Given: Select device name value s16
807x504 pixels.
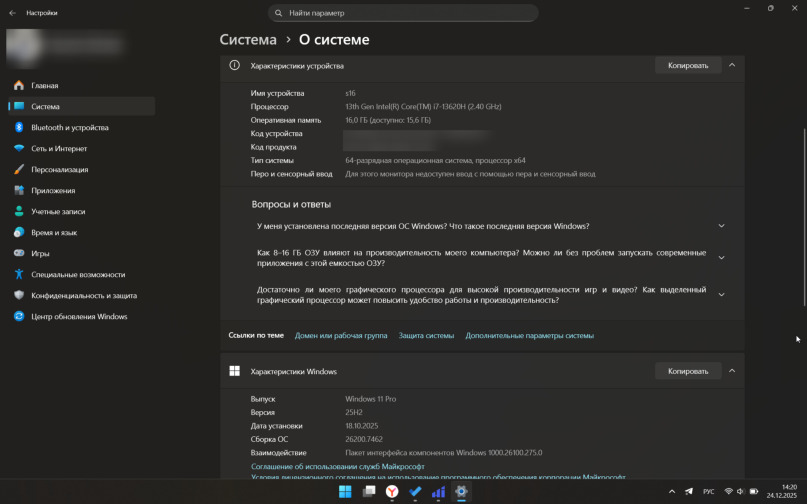Looking at the screenshot, I should (x=350, y=93).
